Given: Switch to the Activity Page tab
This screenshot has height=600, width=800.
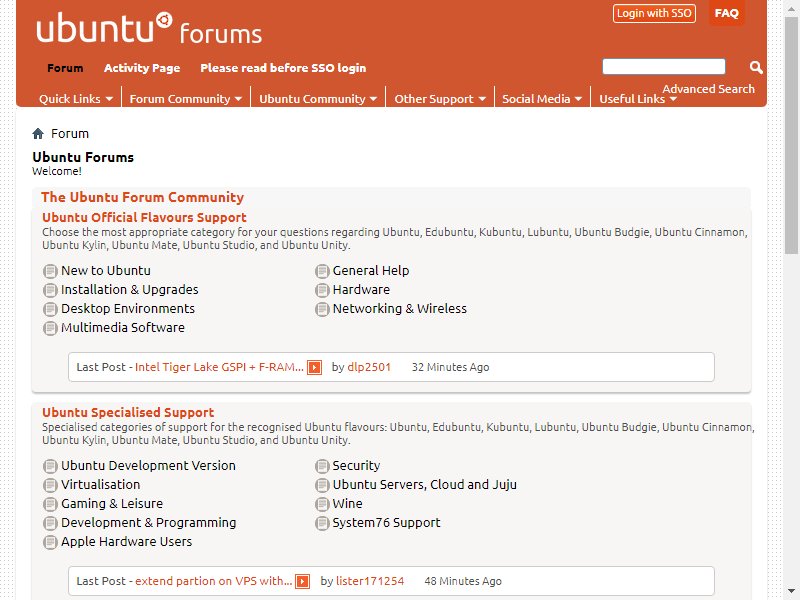Looking at the screenshot, I should (142, 68).
